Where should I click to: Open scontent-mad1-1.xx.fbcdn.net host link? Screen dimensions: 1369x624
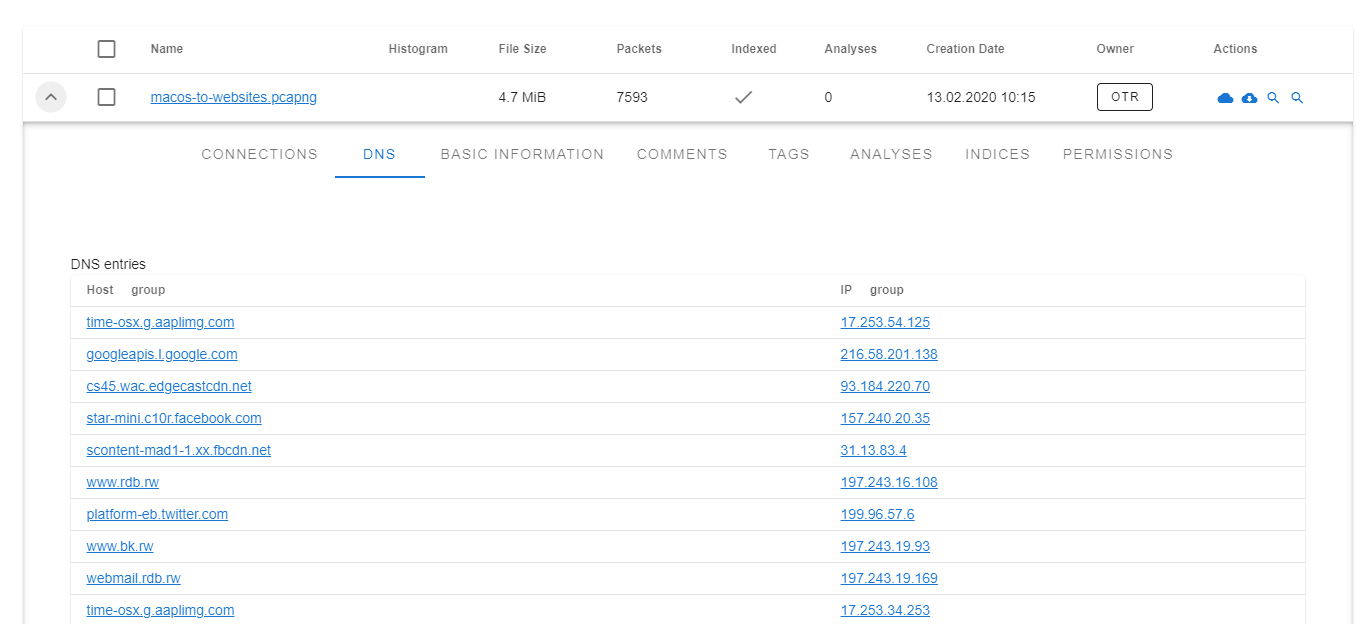pyautogui.click(x=179, y=451)
